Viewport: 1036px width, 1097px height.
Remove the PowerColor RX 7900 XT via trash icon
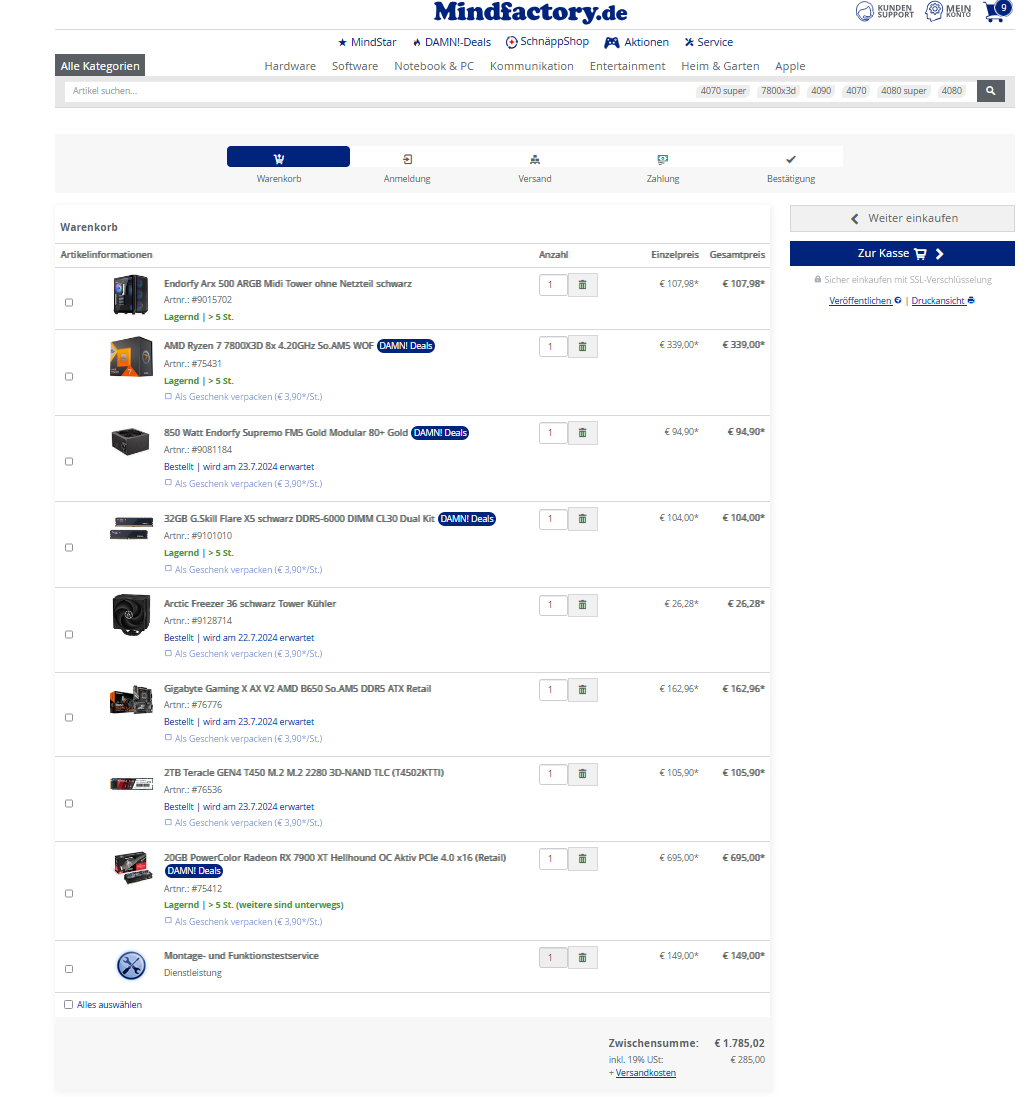tap(582, 858)
